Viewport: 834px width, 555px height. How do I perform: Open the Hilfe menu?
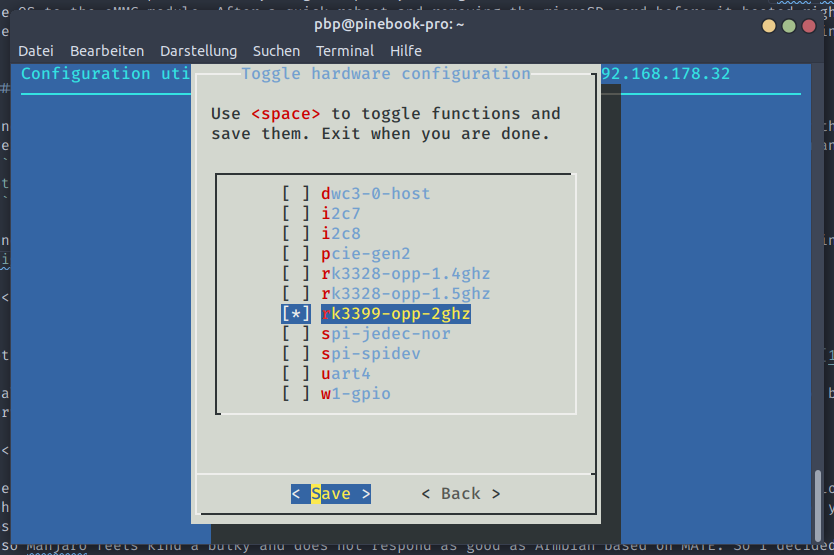pyautogui.click(x=406, y=51)
